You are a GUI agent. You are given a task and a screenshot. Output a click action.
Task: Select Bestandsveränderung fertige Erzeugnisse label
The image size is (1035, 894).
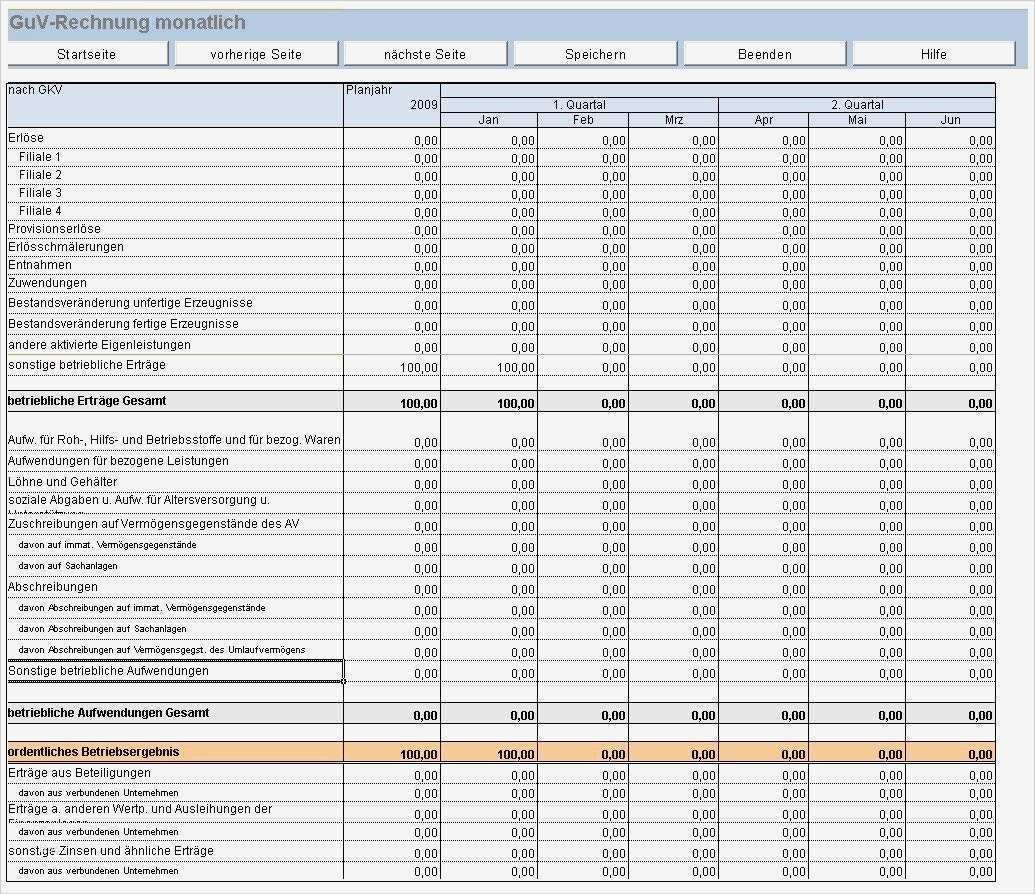click(123, 324)
